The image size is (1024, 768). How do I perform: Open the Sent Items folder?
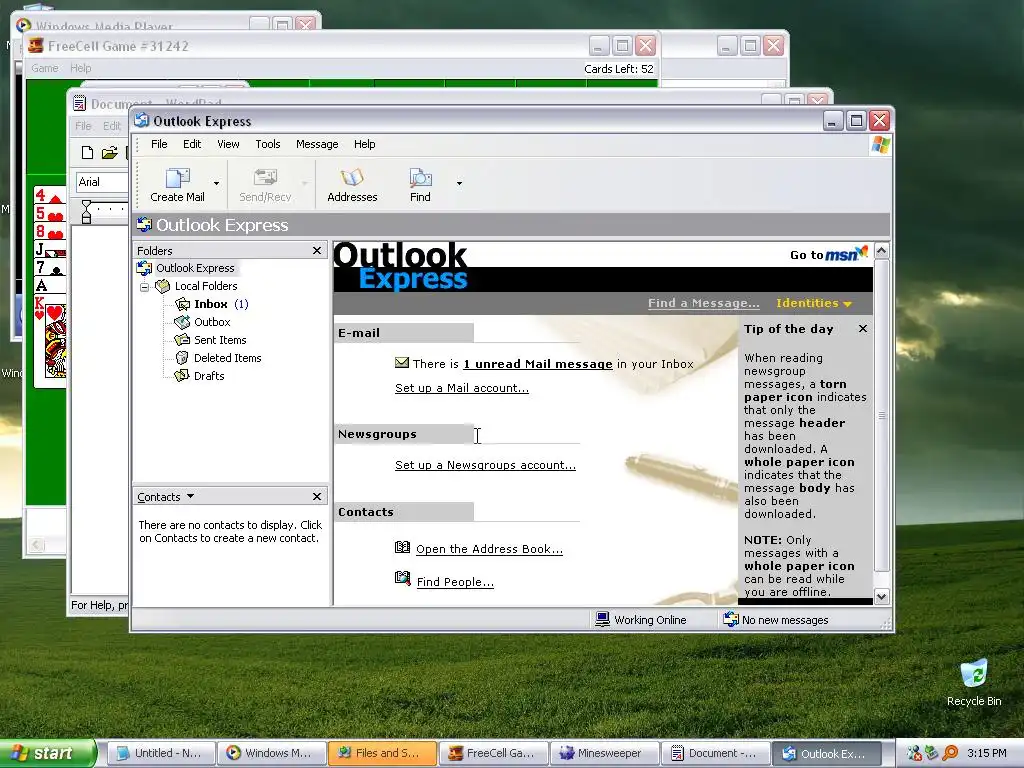[x=220, y=340]
